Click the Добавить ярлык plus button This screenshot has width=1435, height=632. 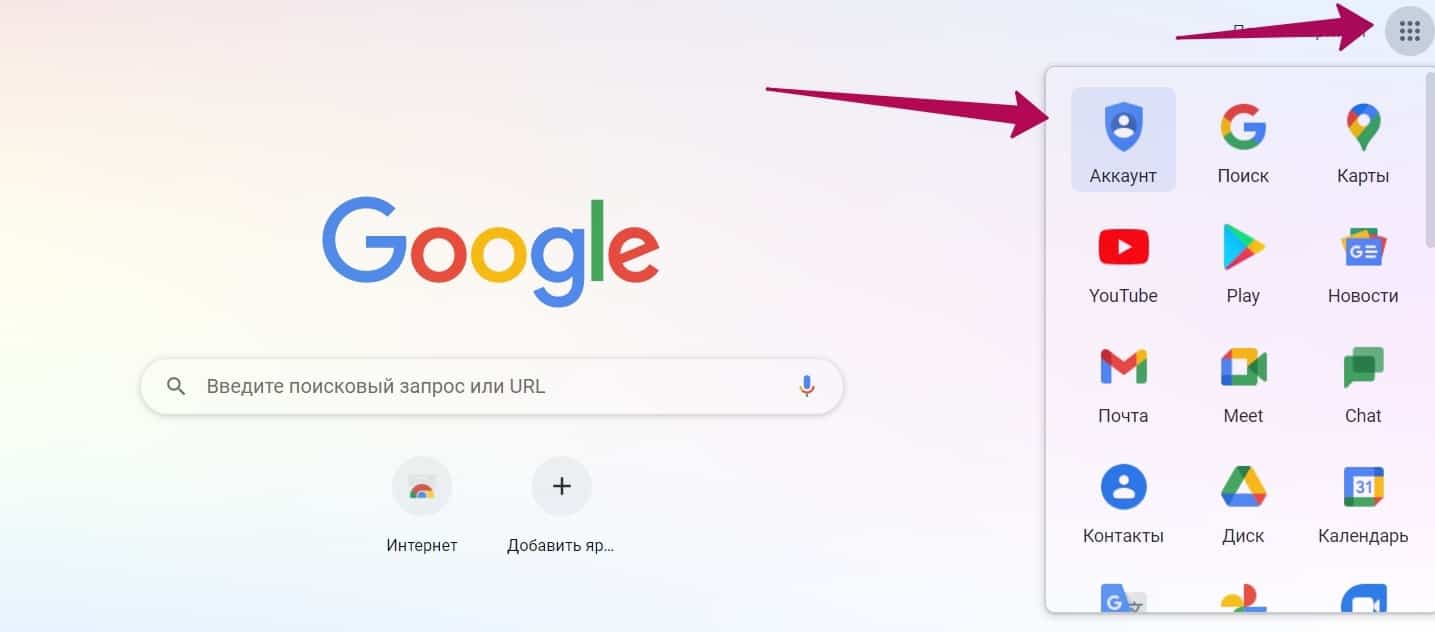point(561,487)
